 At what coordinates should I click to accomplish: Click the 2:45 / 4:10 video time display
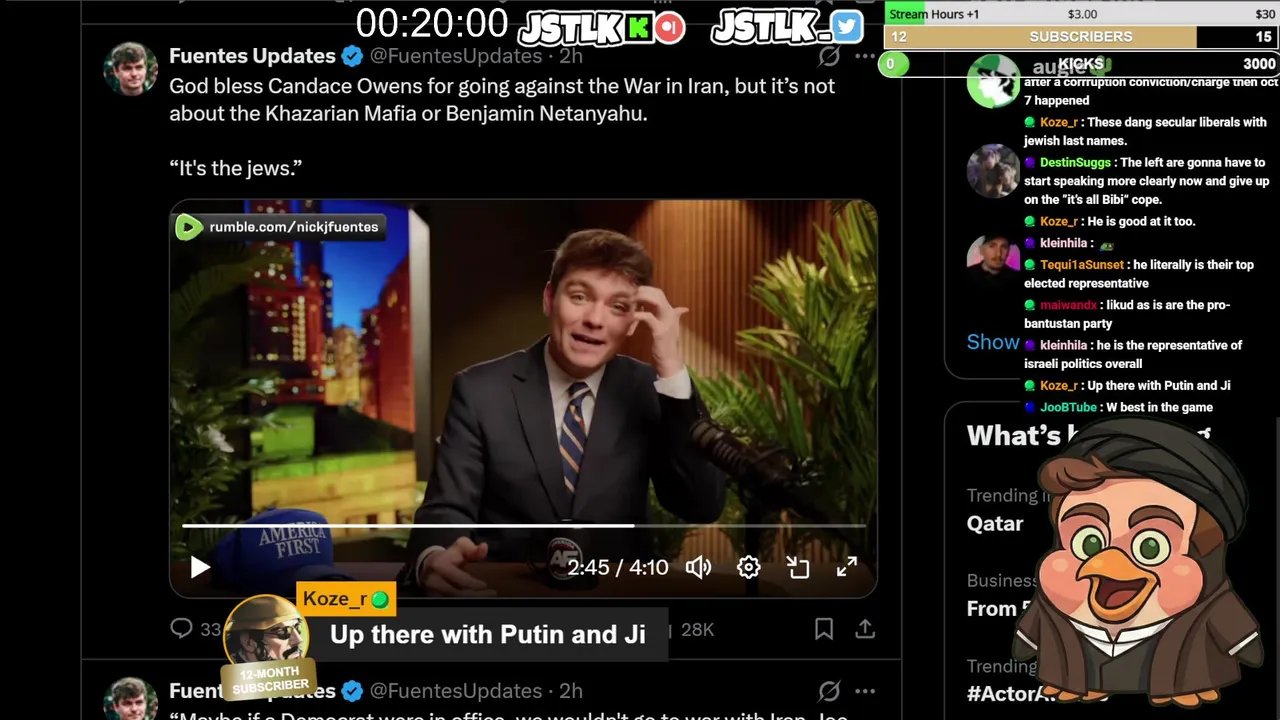[x=617, y=567]
